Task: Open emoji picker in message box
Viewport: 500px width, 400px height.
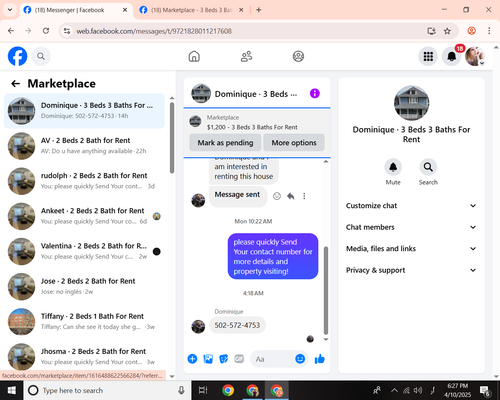Action: click(300, 359)
